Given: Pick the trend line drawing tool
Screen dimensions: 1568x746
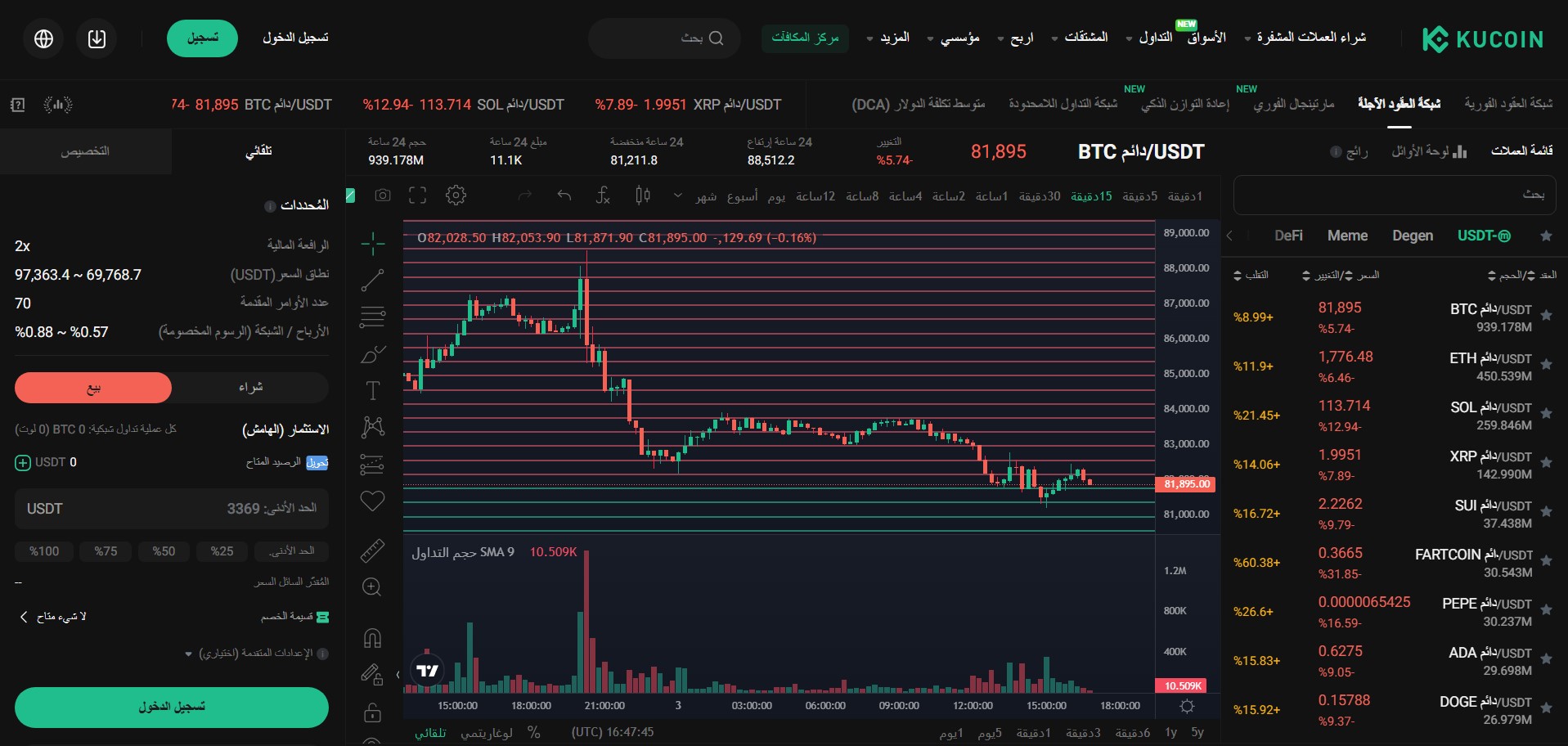Looking at the screenshot, I should click(x=372, y=280).
